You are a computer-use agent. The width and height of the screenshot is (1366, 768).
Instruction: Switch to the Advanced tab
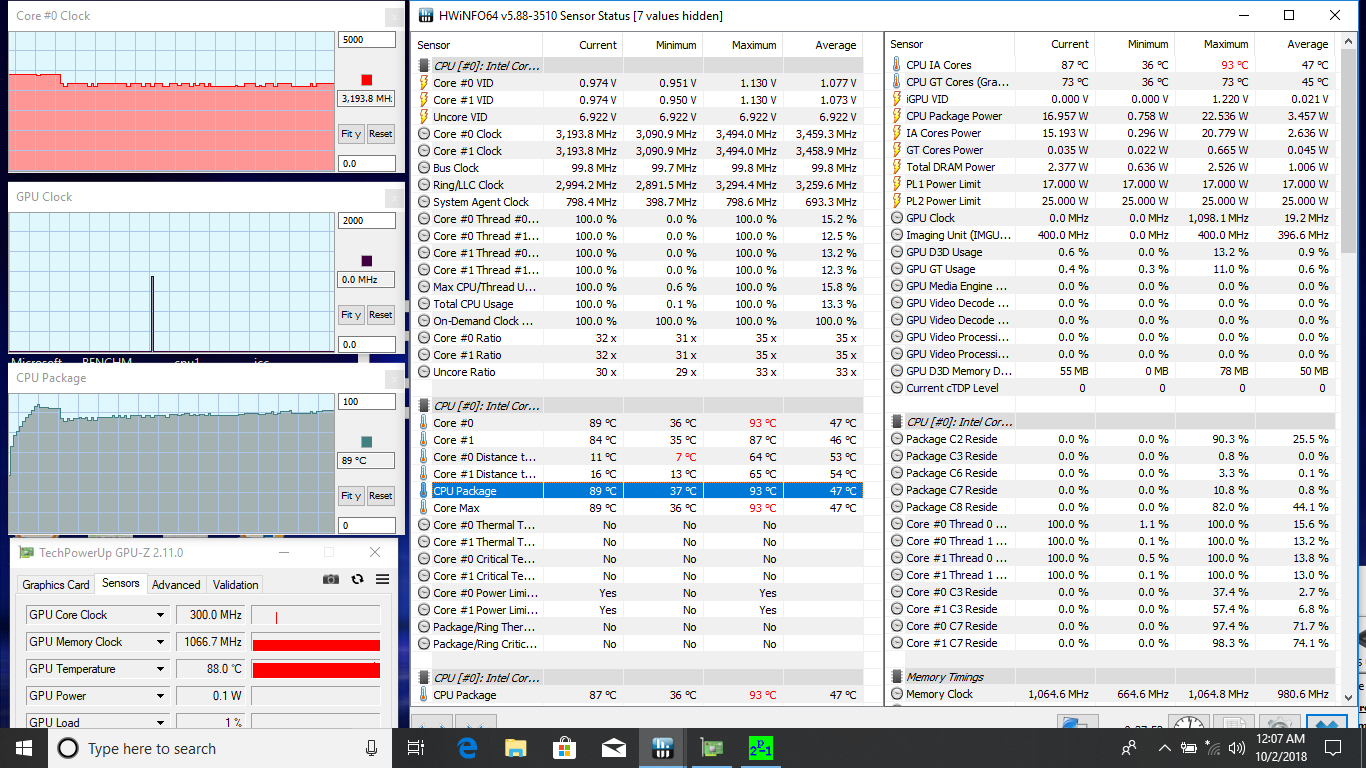pos(177,585)
